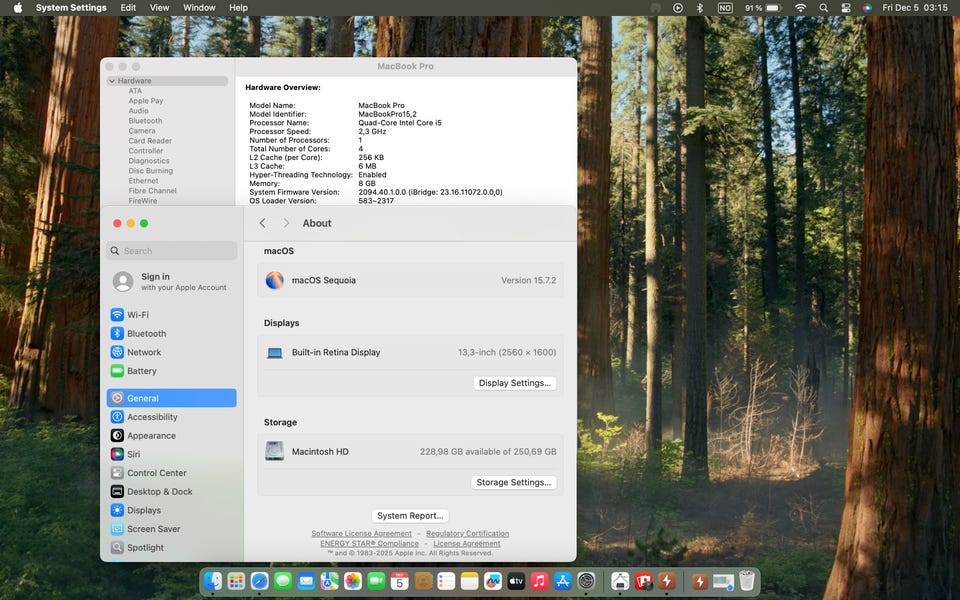
Task: Select Fibre Channel in the hardware list
Action: tap(152, 191)
